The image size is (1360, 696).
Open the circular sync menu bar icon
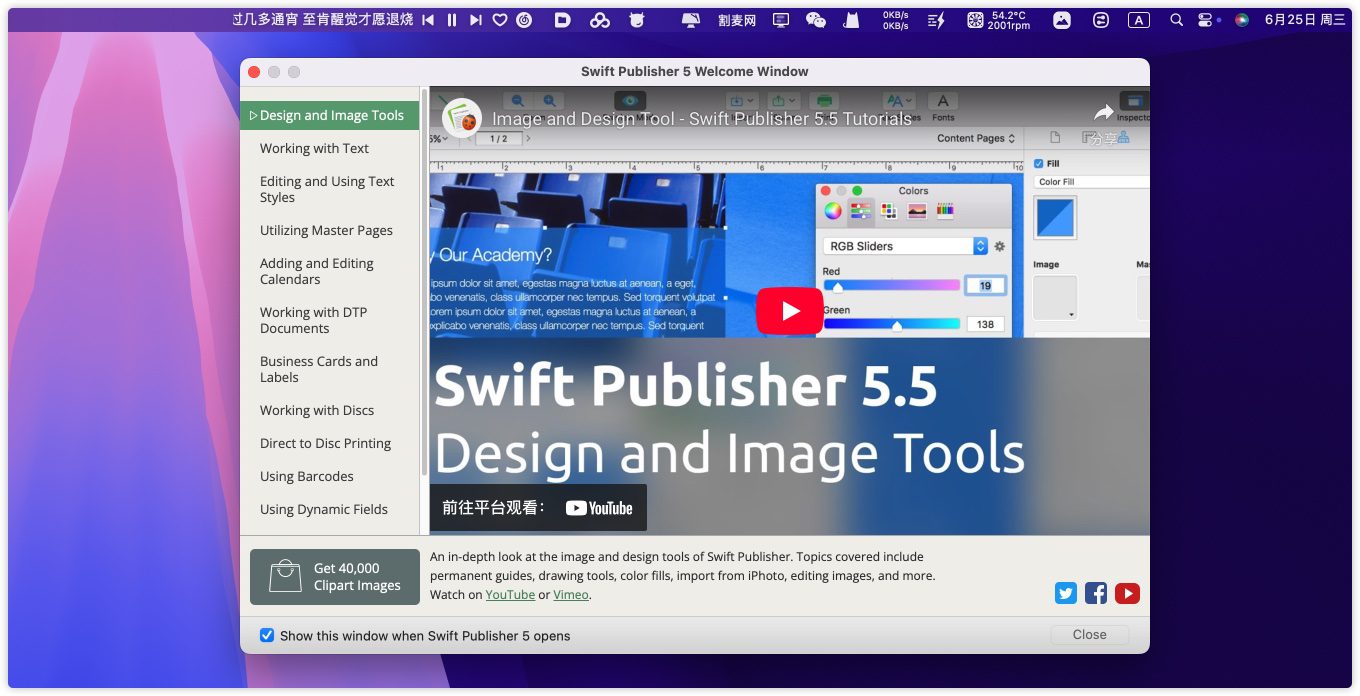point(1101,20)
